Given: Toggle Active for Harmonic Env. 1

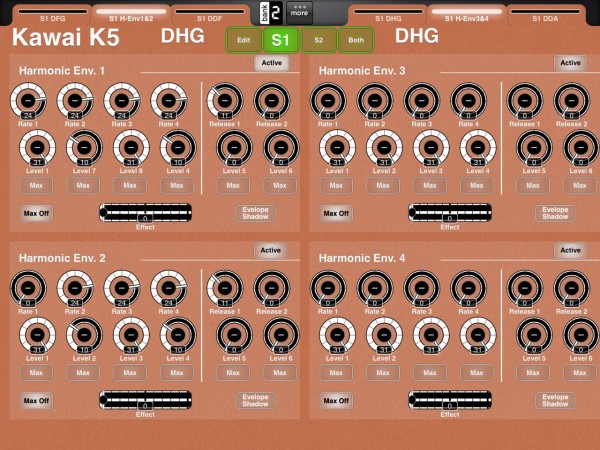Looking at the screenshot, I should [272, 63].
